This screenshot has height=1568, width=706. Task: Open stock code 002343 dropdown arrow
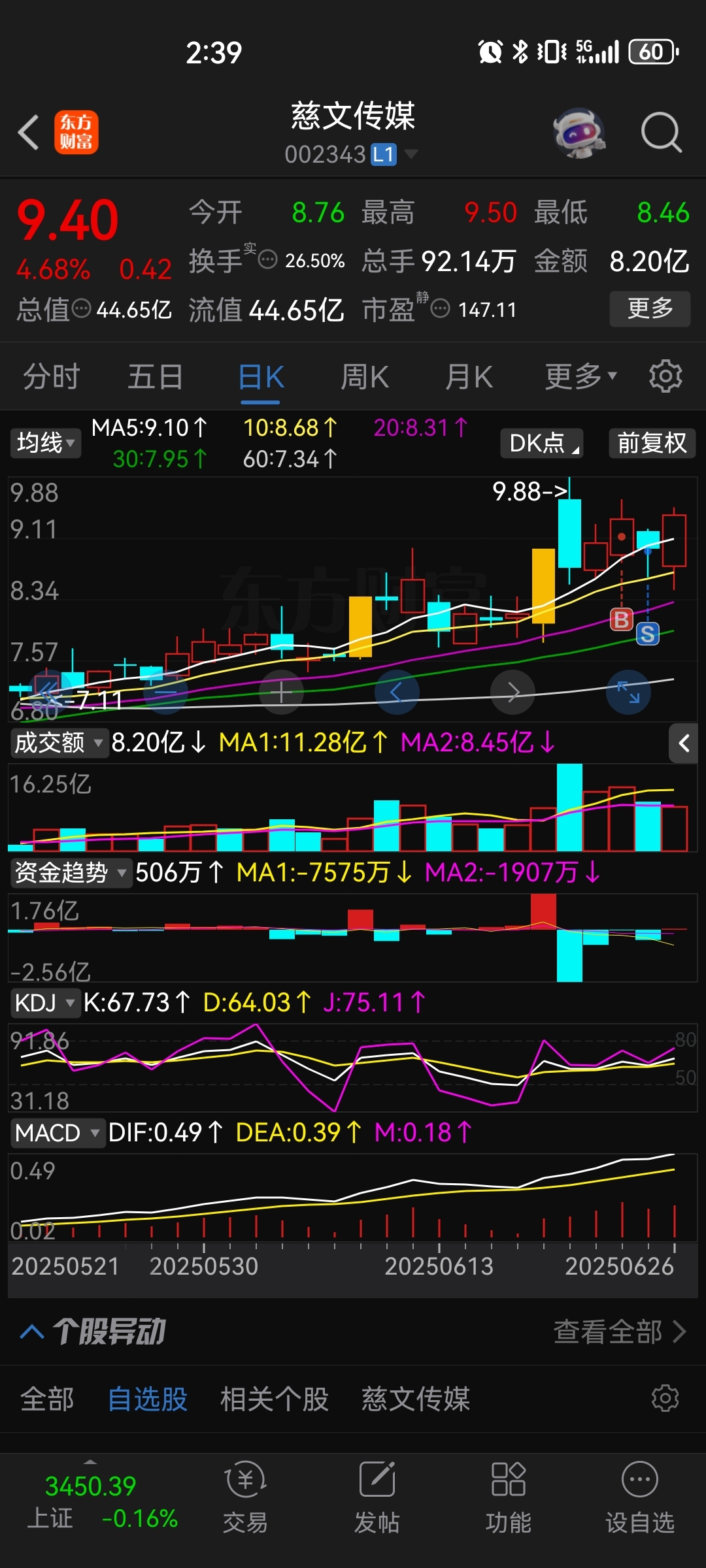point(411,154)
